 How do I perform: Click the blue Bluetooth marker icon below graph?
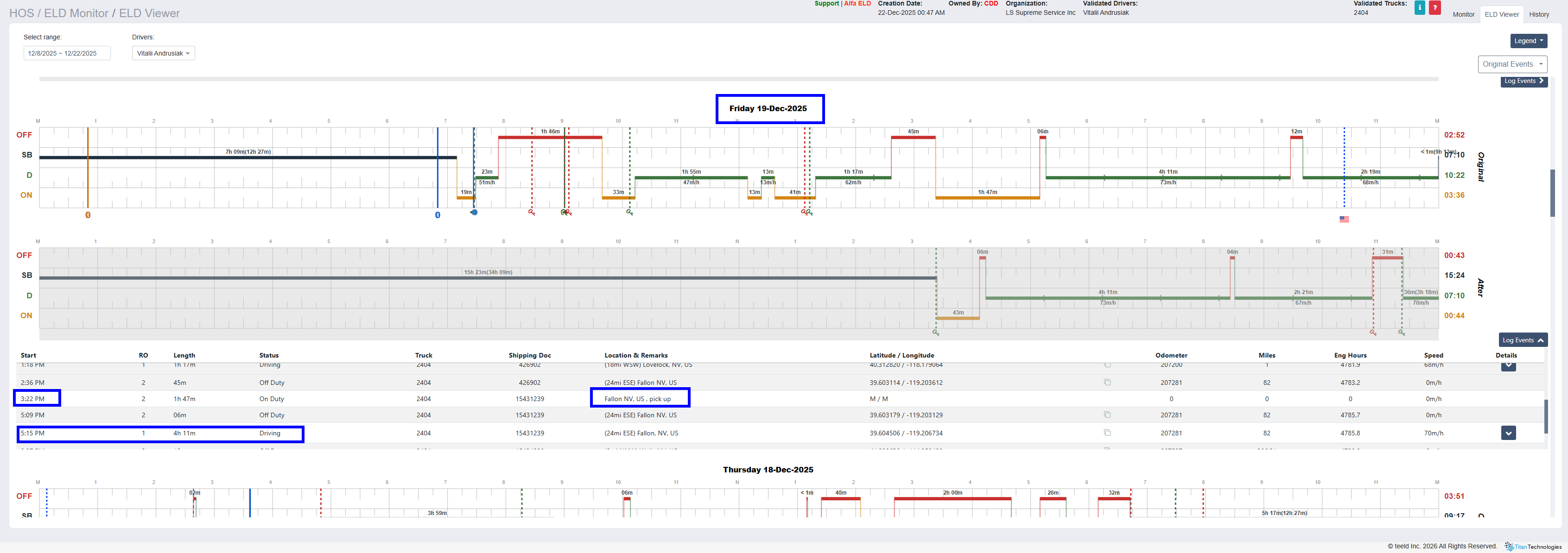pos(438,215)
